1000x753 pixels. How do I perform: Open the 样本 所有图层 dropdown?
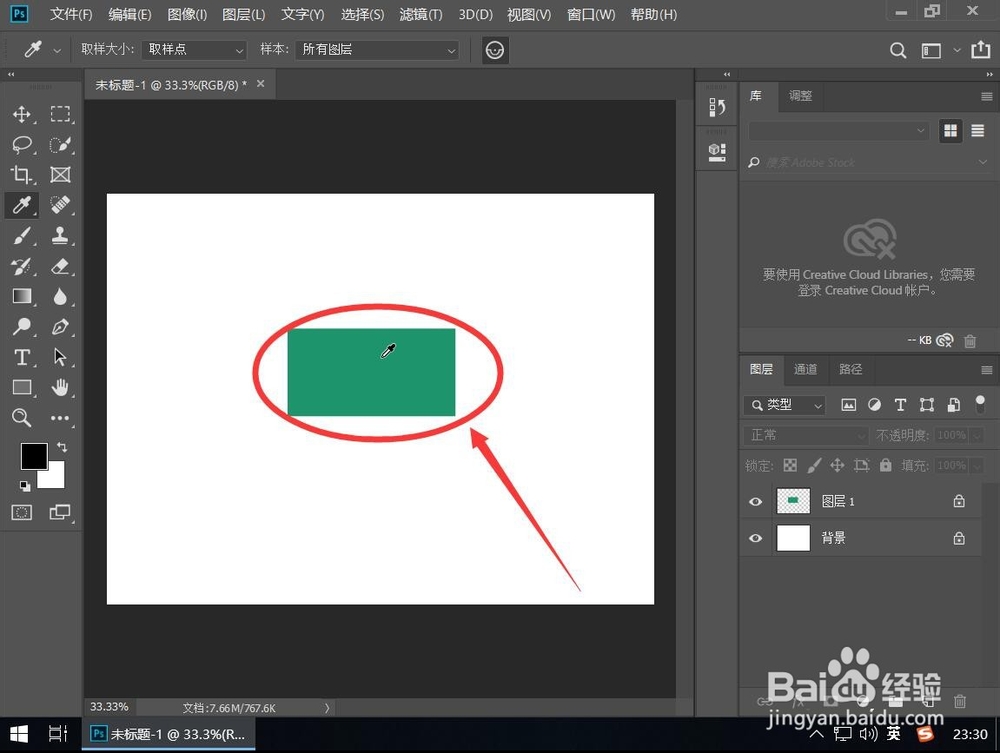click(x=377, y=50)
